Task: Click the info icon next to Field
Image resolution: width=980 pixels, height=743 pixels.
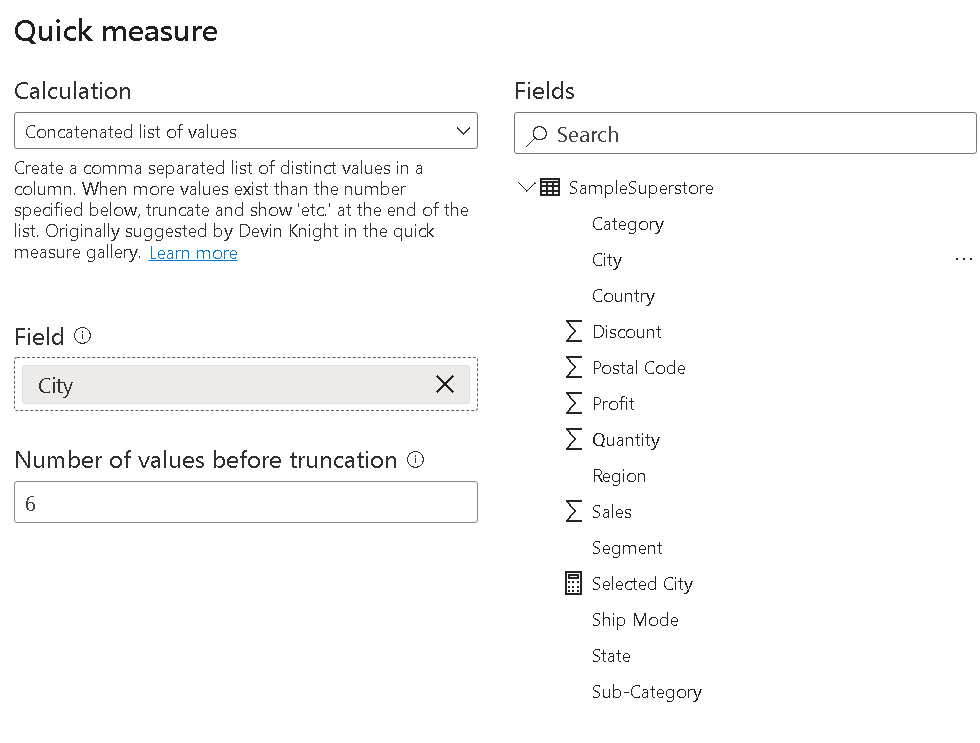Action: [x=83, y=337]
